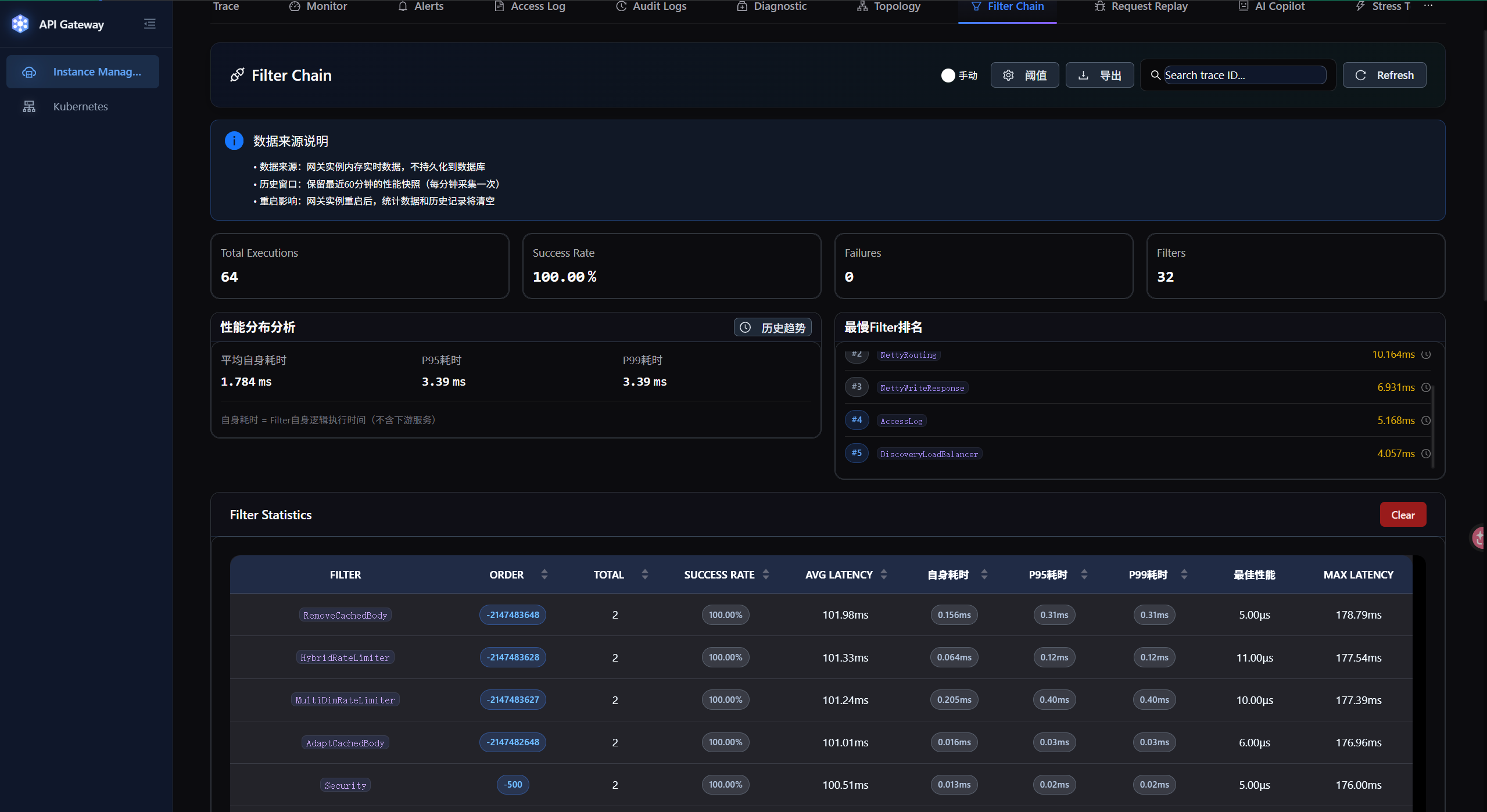Viewport: 1487px width, 812px height.
Task: Click the Request Replay bug icon
Action: (1099, 6)
